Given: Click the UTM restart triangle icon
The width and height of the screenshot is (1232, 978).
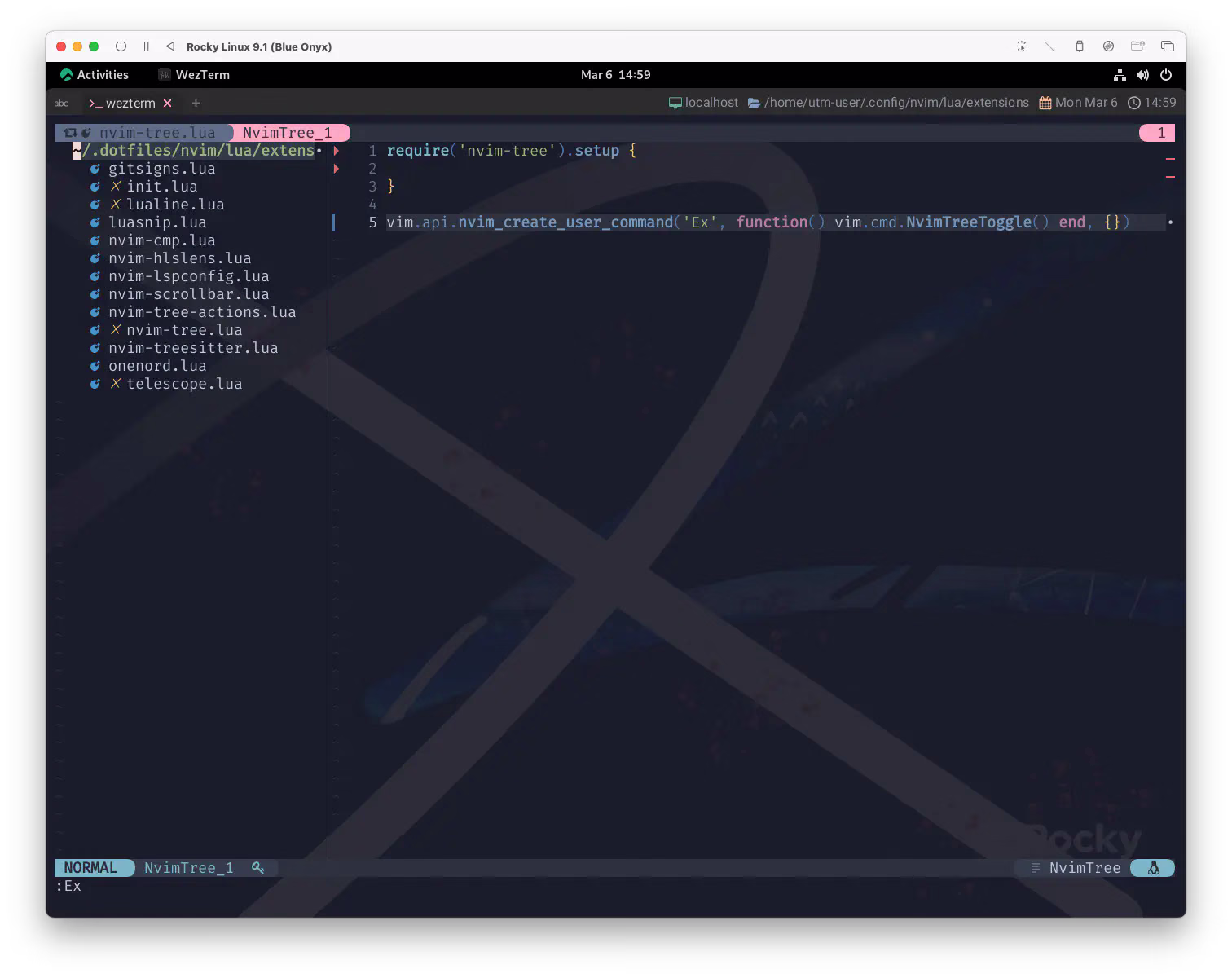Looking at the screenshot, I should click(169, 46).
